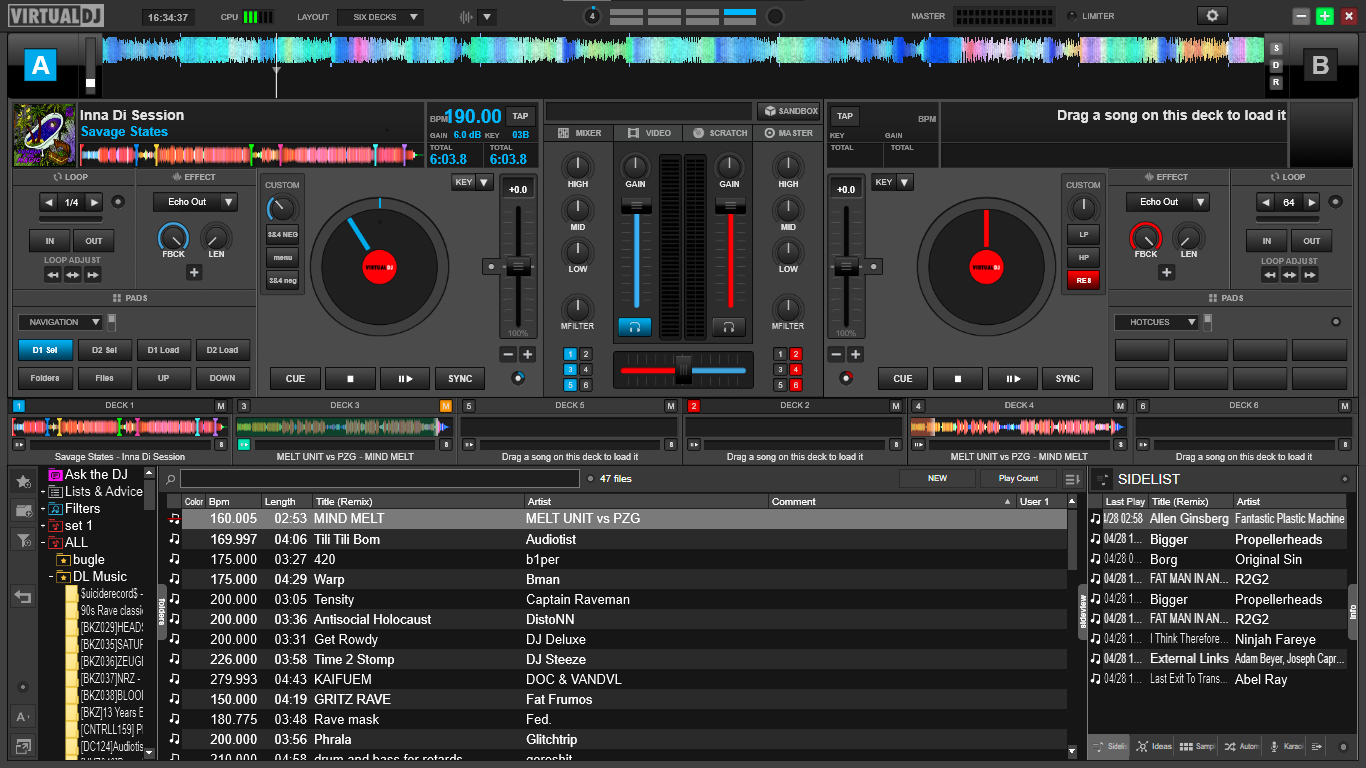
Task: Click play/pause on the left deck
Action: [x=405, y=379]
